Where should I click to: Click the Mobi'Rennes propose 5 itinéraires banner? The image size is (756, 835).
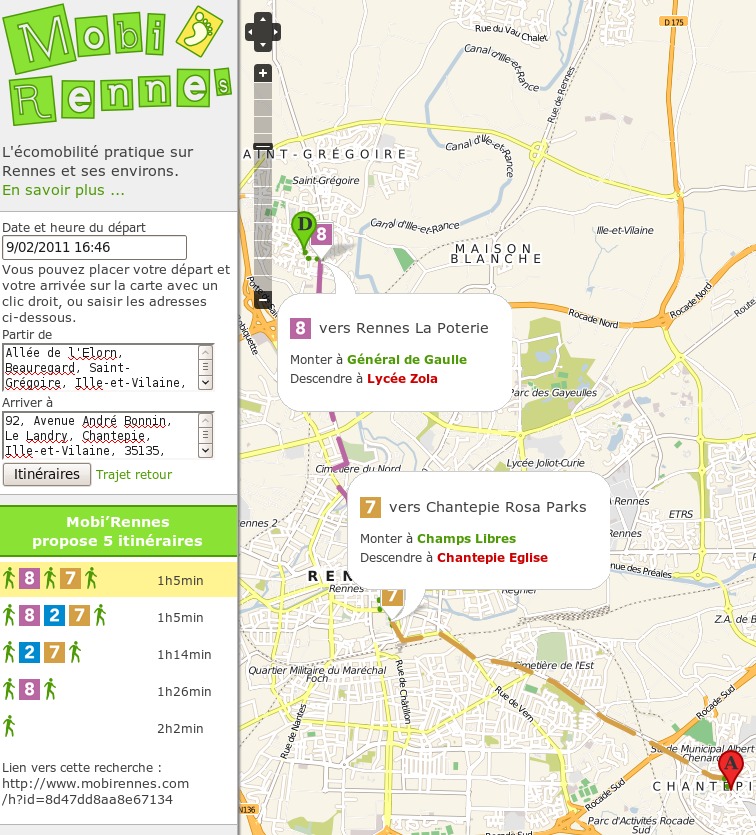coord(118,531)
